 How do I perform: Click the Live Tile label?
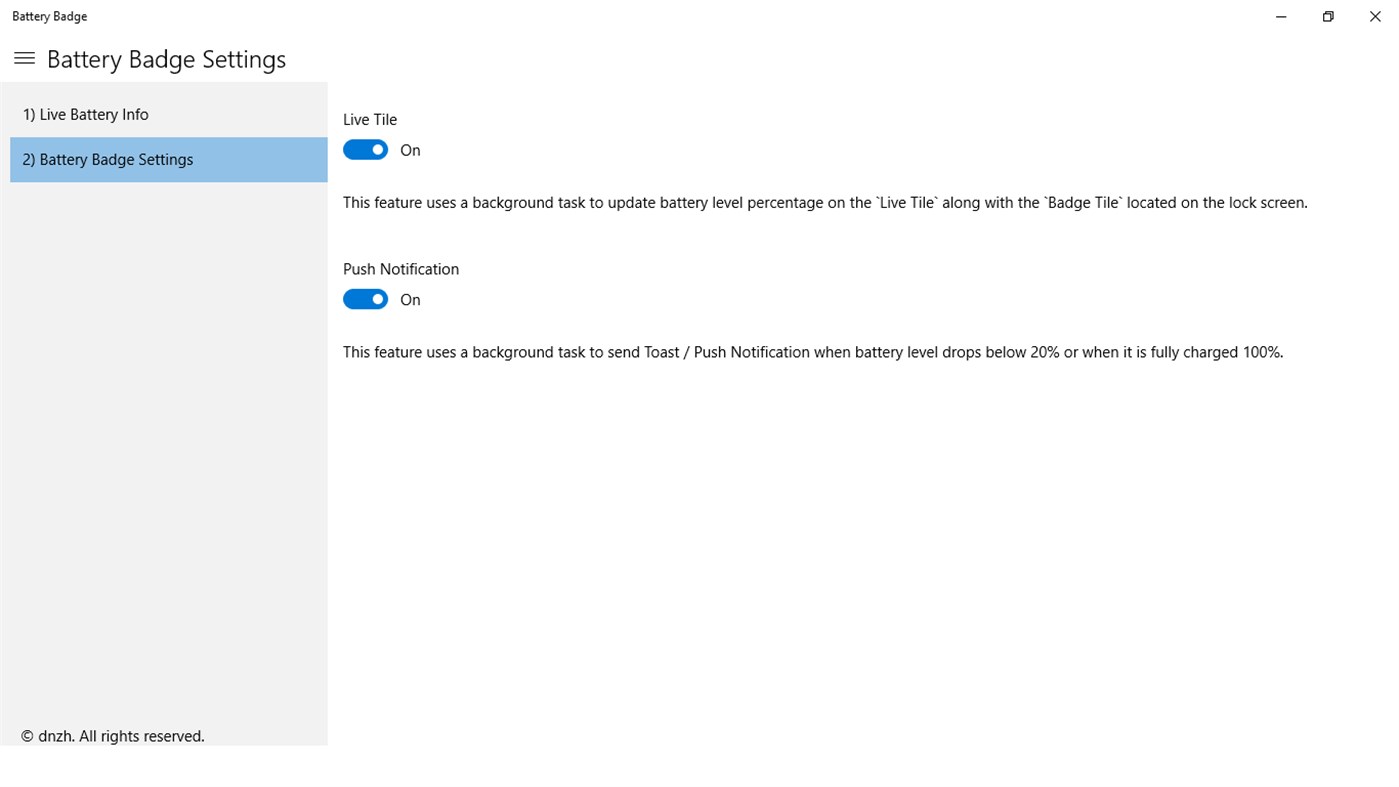(x=369, y=119)
